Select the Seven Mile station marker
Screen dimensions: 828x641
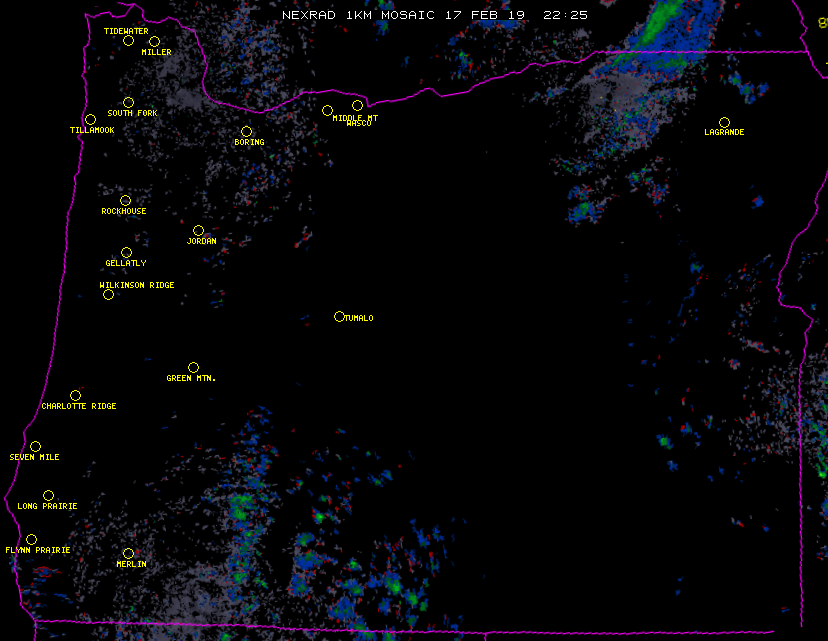pos(35,446)
